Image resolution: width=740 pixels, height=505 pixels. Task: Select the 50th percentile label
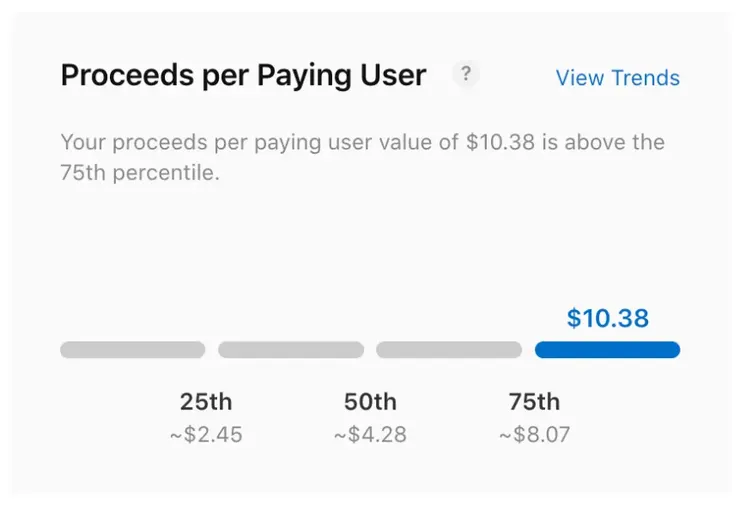point(370,402)
